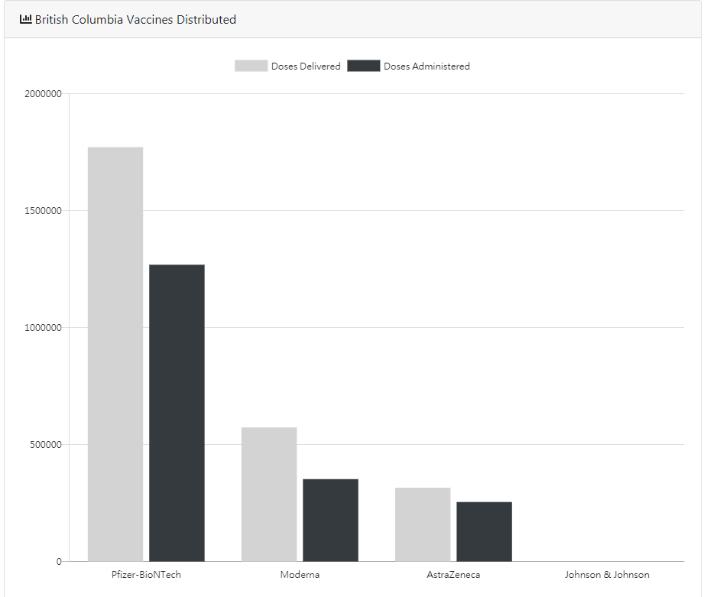The height and width of the screenshot is (597, 704).
Task: Select the AstraZeneca administered doses bar
Action: 484,531
